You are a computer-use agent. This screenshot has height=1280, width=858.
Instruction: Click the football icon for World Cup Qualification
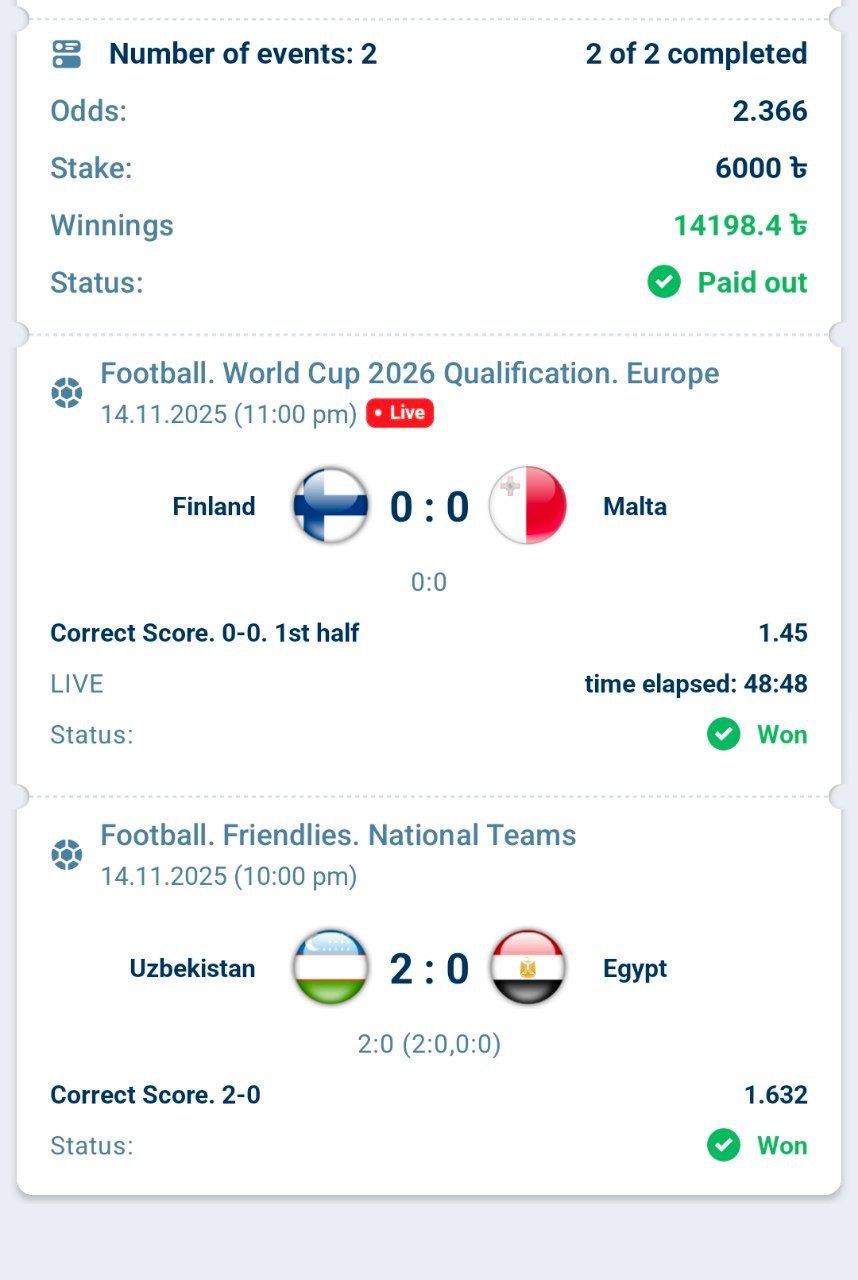click(66, 393)
